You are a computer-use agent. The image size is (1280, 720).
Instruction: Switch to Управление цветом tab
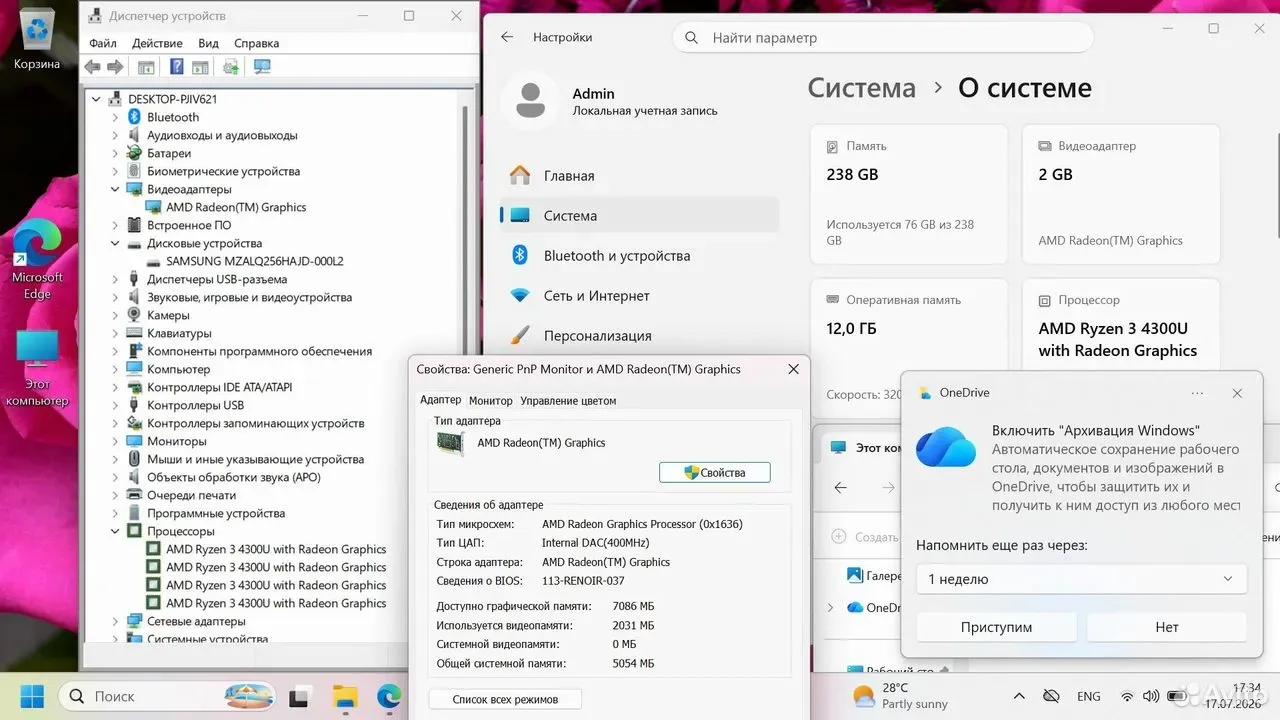coord(568,400)
